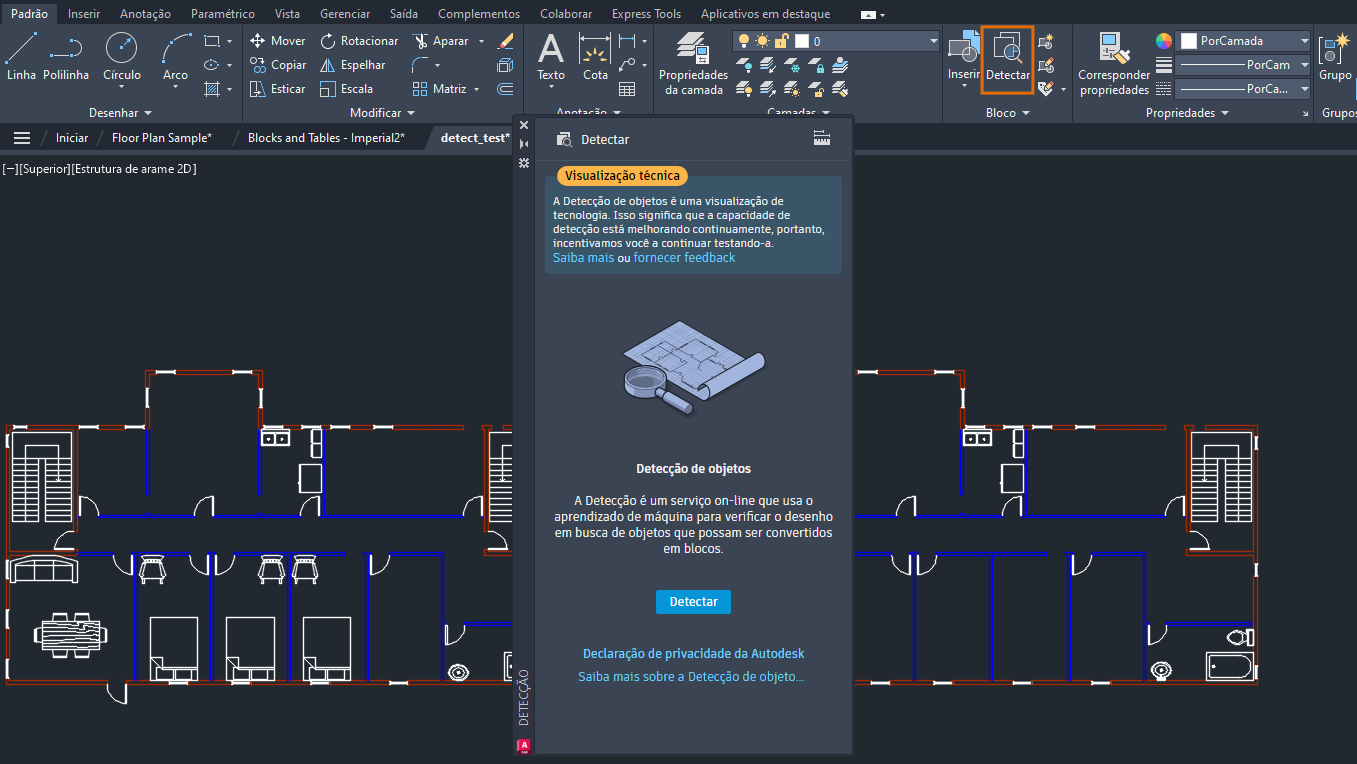Open the Aparar dropdown arrow
Image resolution: width=1357 pixels, height=764 pixels.
(x=481, y=41)
